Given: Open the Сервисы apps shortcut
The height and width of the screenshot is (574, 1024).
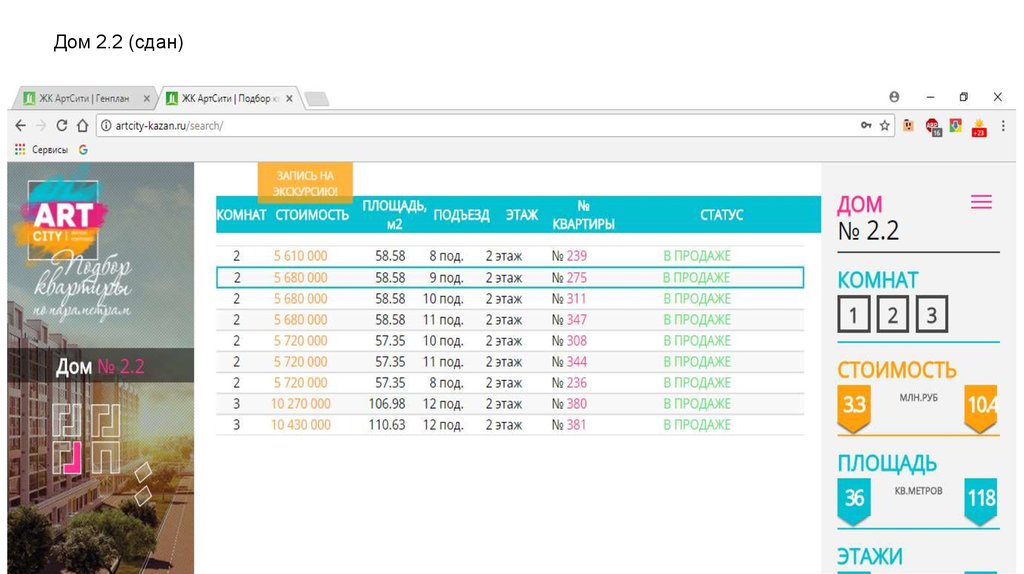Looking at the screenshot, I should tap(40, 149).
